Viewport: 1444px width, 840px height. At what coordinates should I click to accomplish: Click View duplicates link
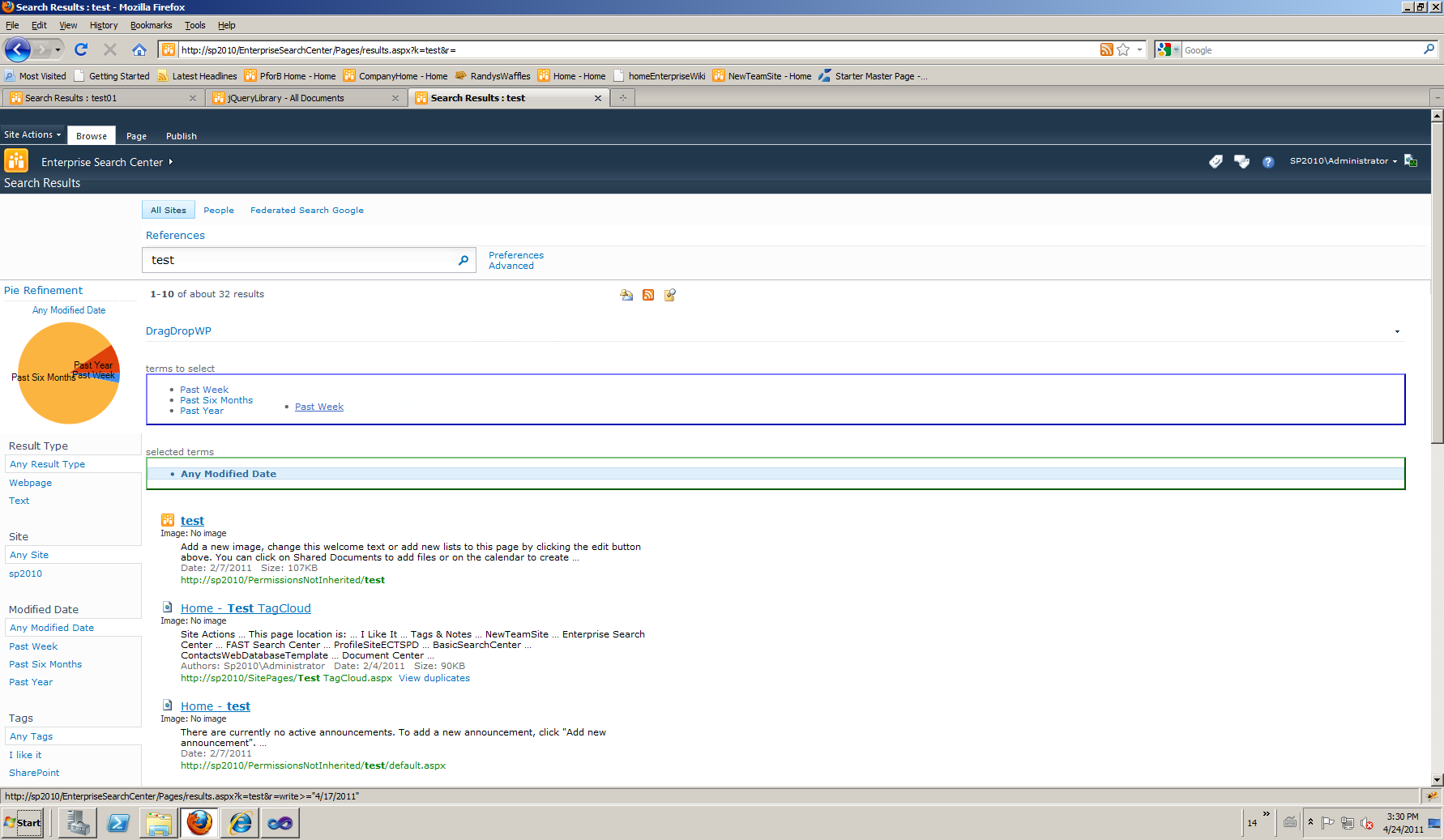point(434,678)
